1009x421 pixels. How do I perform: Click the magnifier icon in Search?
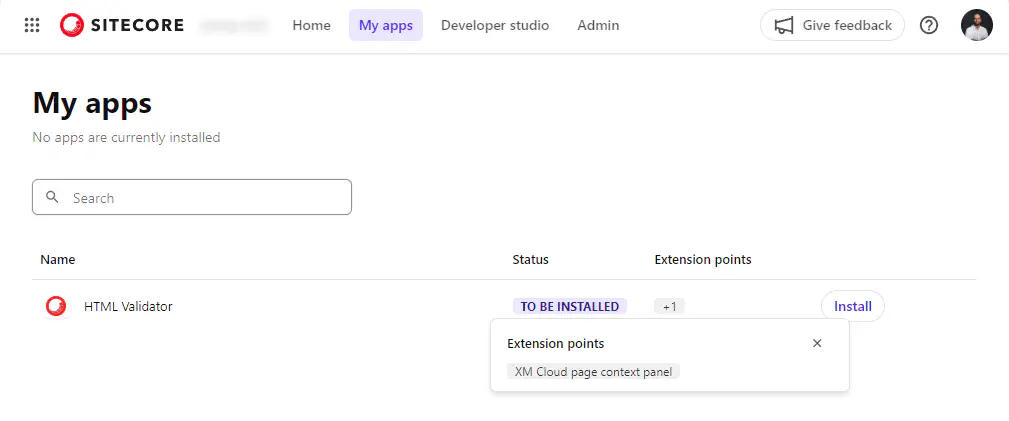tap(53, 197)
